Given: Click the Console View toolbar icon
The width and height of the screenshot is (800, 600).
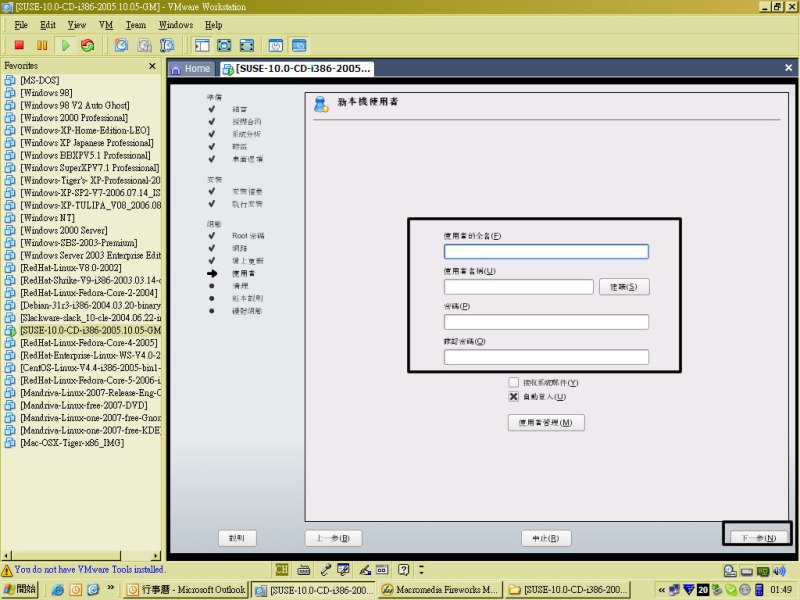Looking at the screenshot, I should tap(299, 45).
